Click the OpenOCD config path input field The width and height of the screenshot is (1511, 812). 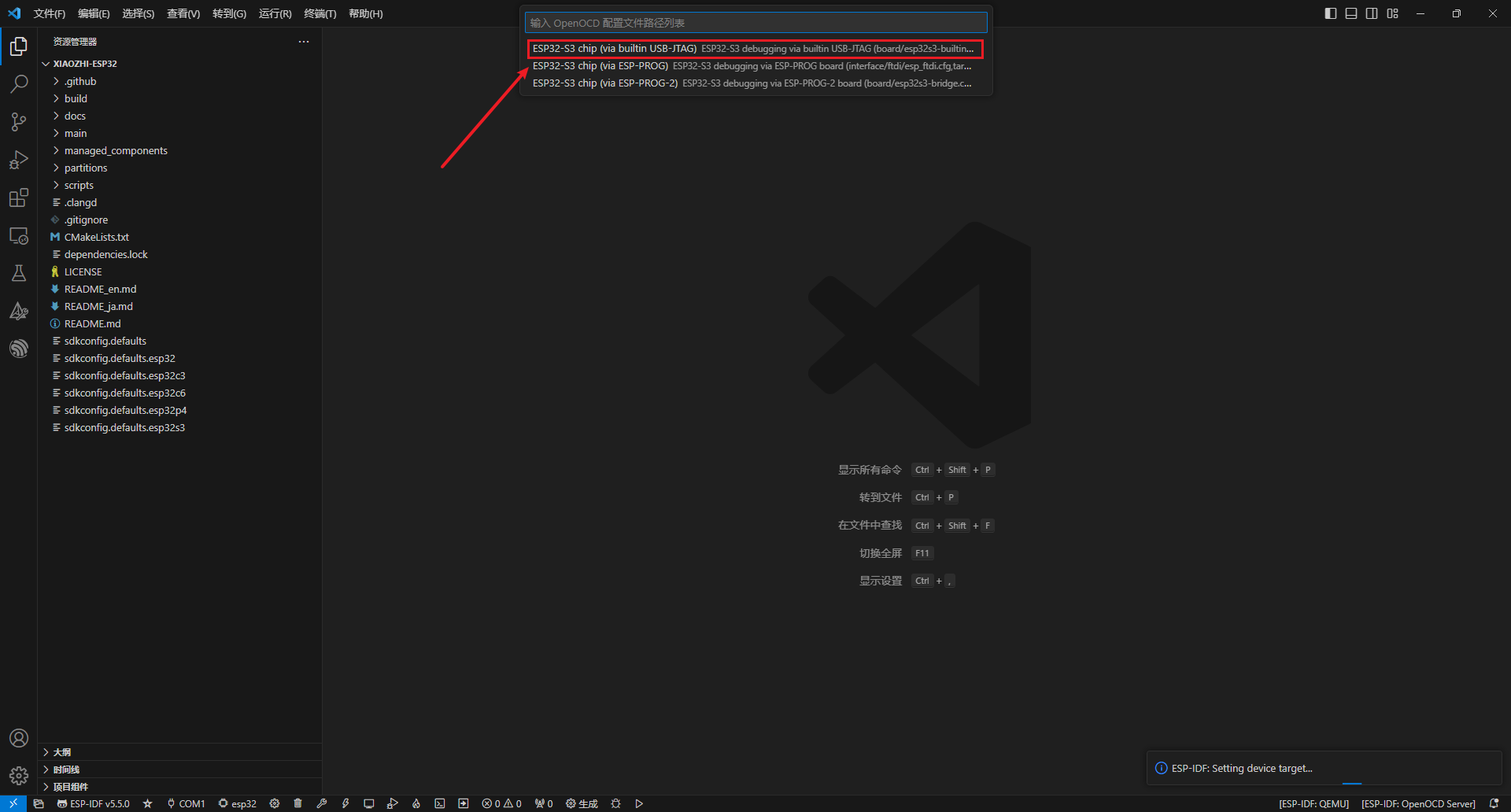(755, 23)
